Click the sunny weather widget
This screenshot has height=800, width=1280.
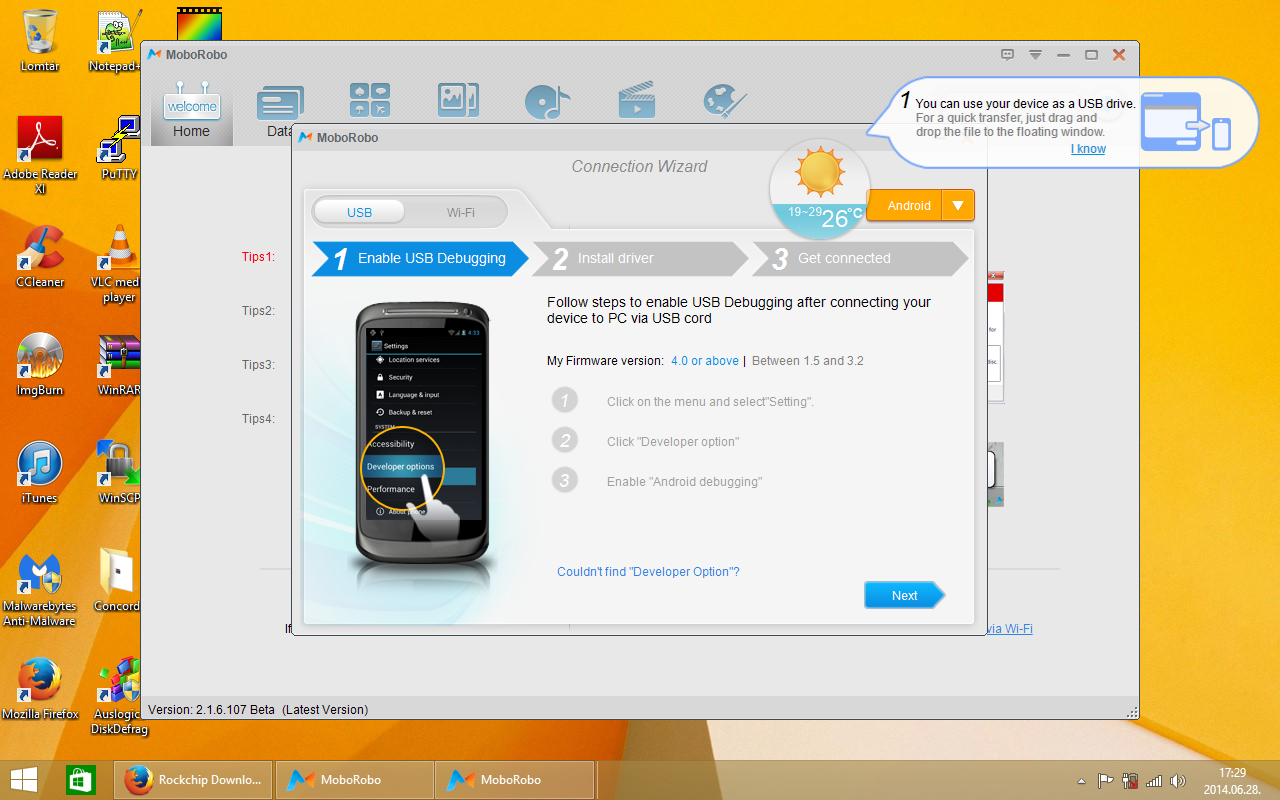pyautogui.click(x=819, y=188)
